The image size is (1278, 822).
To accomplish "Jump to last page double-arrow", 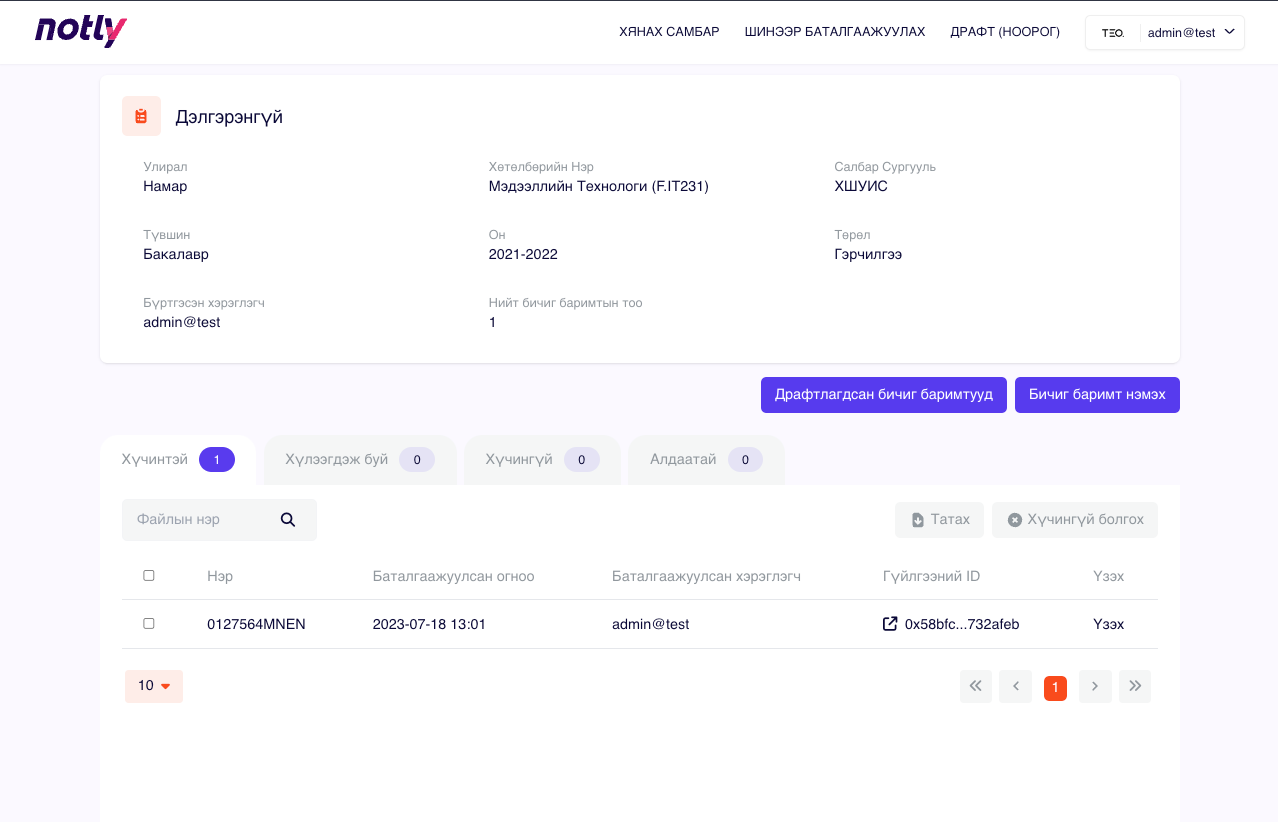I will coord(1135,686).
